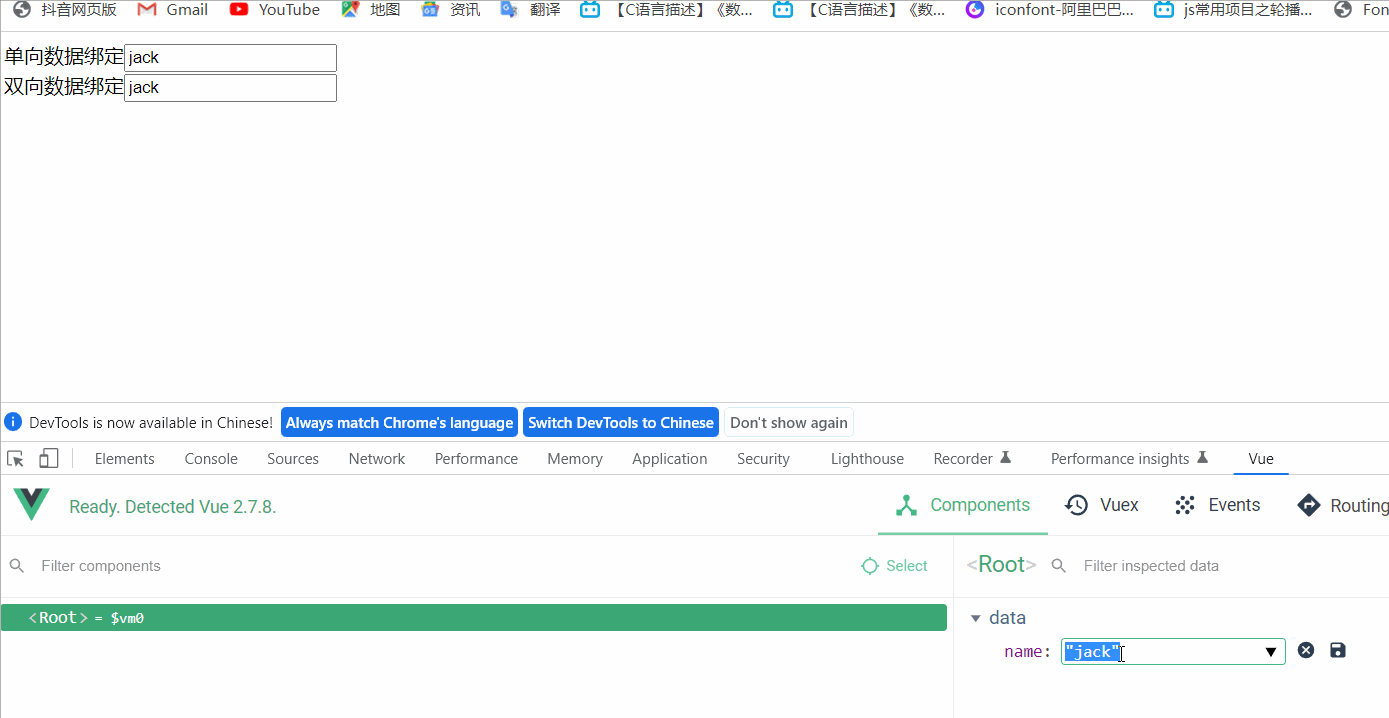Viewport: 1389px width, 718px height.
Task: Click Always match Chrome's language button
Action: pos(399,422)
